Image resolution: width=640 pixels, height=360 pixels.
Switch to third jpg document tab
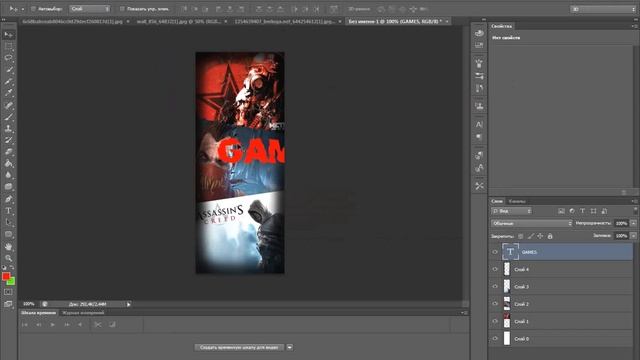tap(285, 21)
